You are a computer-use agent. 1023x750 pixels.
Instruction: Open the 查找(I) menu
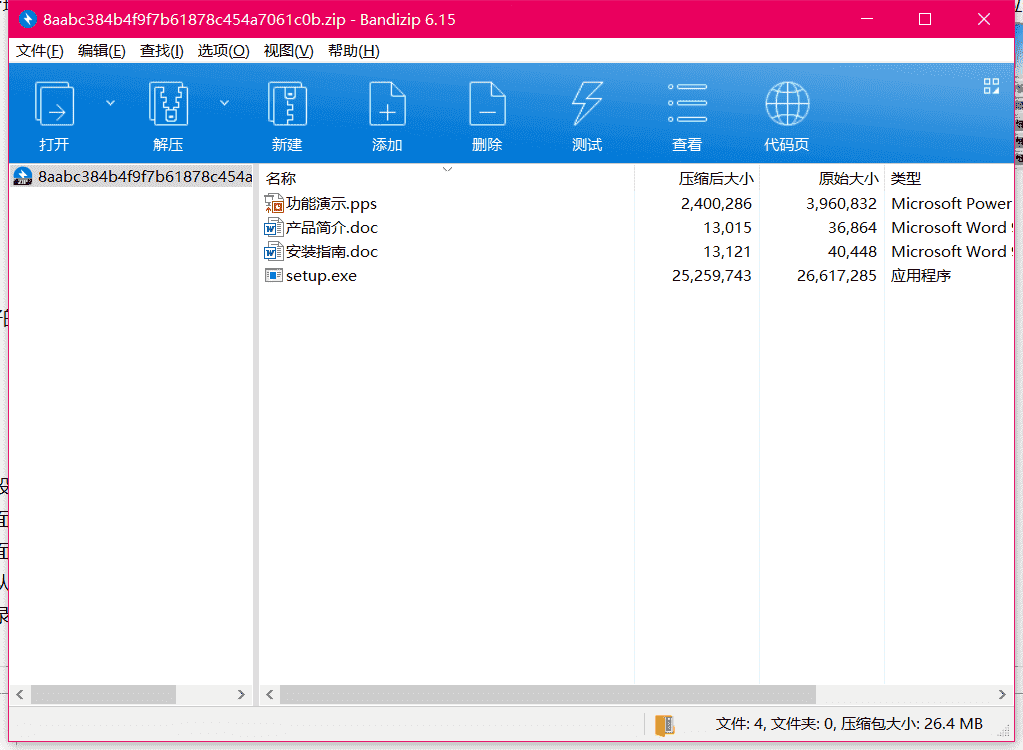coord(162,51)
